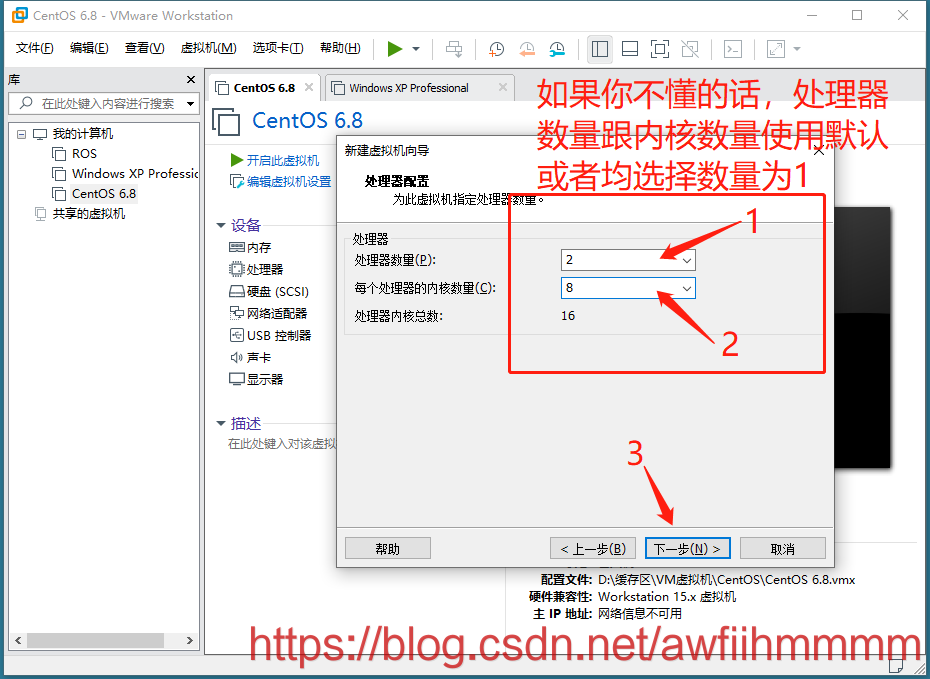Screen dimensions: 930x679
Task: Close the Windows XP Professional tab
Action: tap(503, 87)
